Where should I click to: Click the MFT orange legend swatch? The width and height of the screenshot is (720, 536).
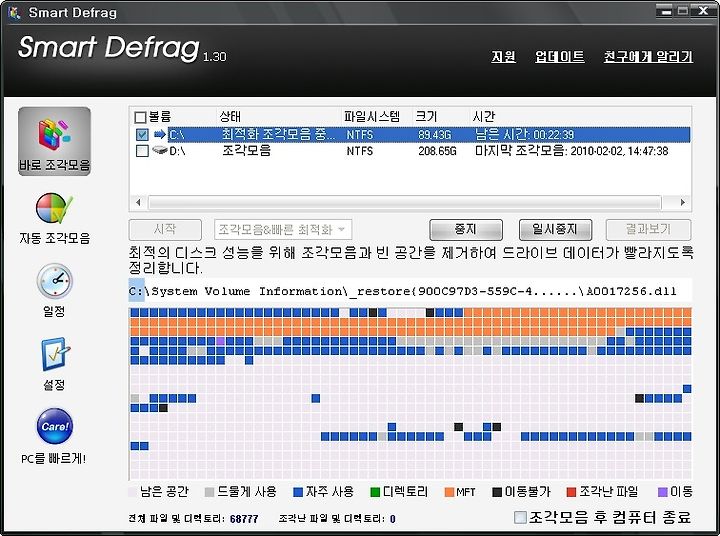pos(450,492)
